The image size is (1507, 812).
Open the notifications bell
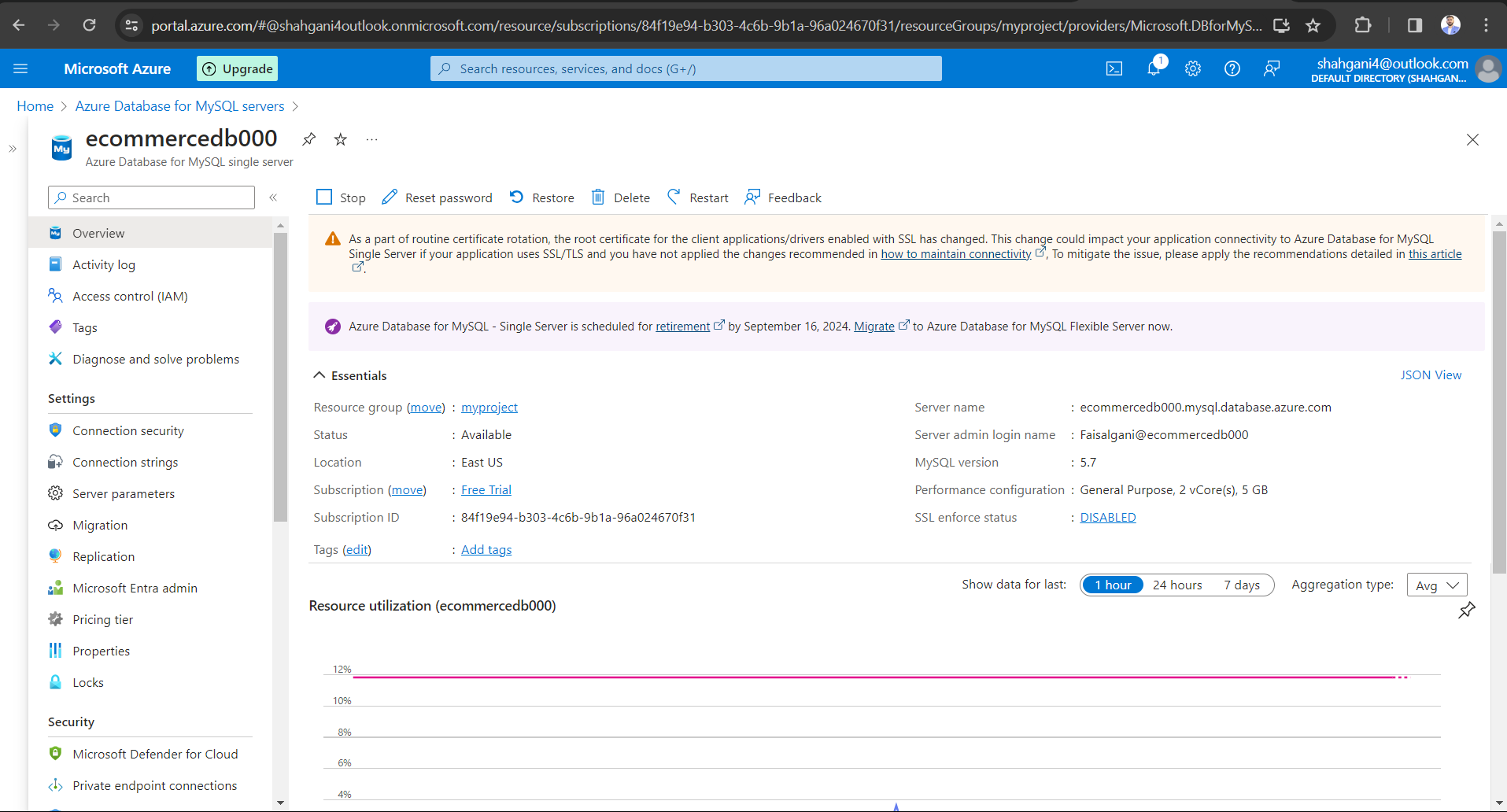point(1154,68)
